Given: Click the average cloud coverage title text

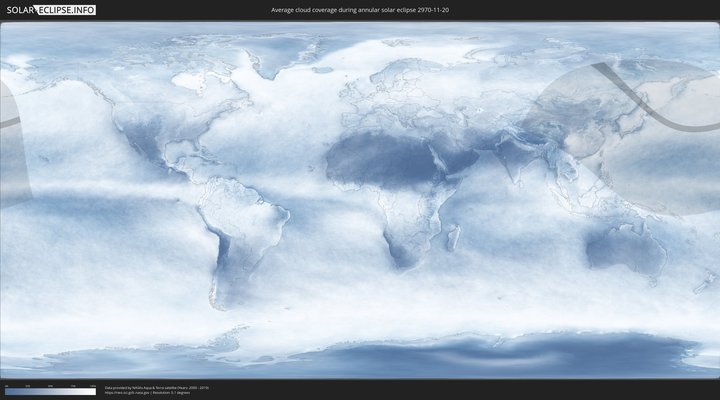Looking at the screenshot, I should 360,10.
